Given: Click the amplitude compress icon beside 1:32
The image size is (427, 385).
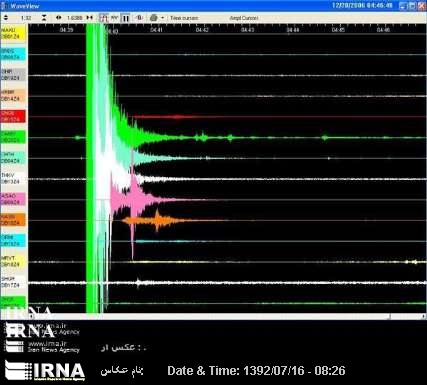Looking at the screenshot, I should point(44,18).
